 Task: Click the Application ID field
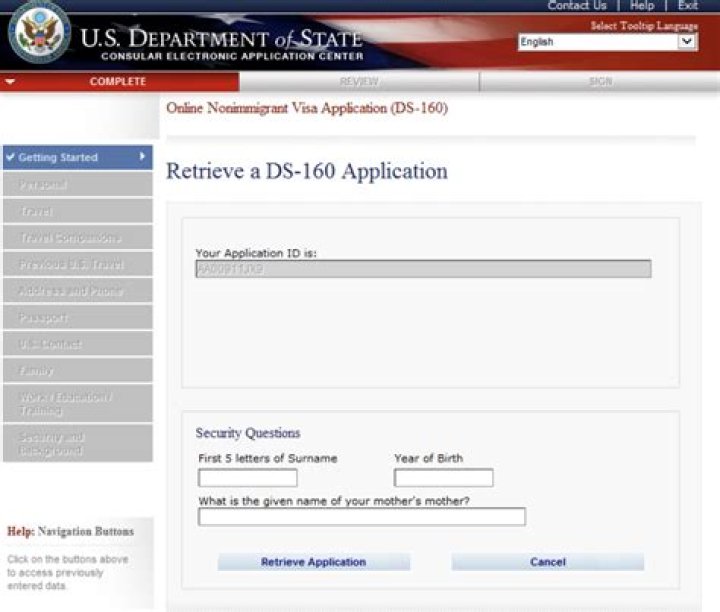click(423, 269)
